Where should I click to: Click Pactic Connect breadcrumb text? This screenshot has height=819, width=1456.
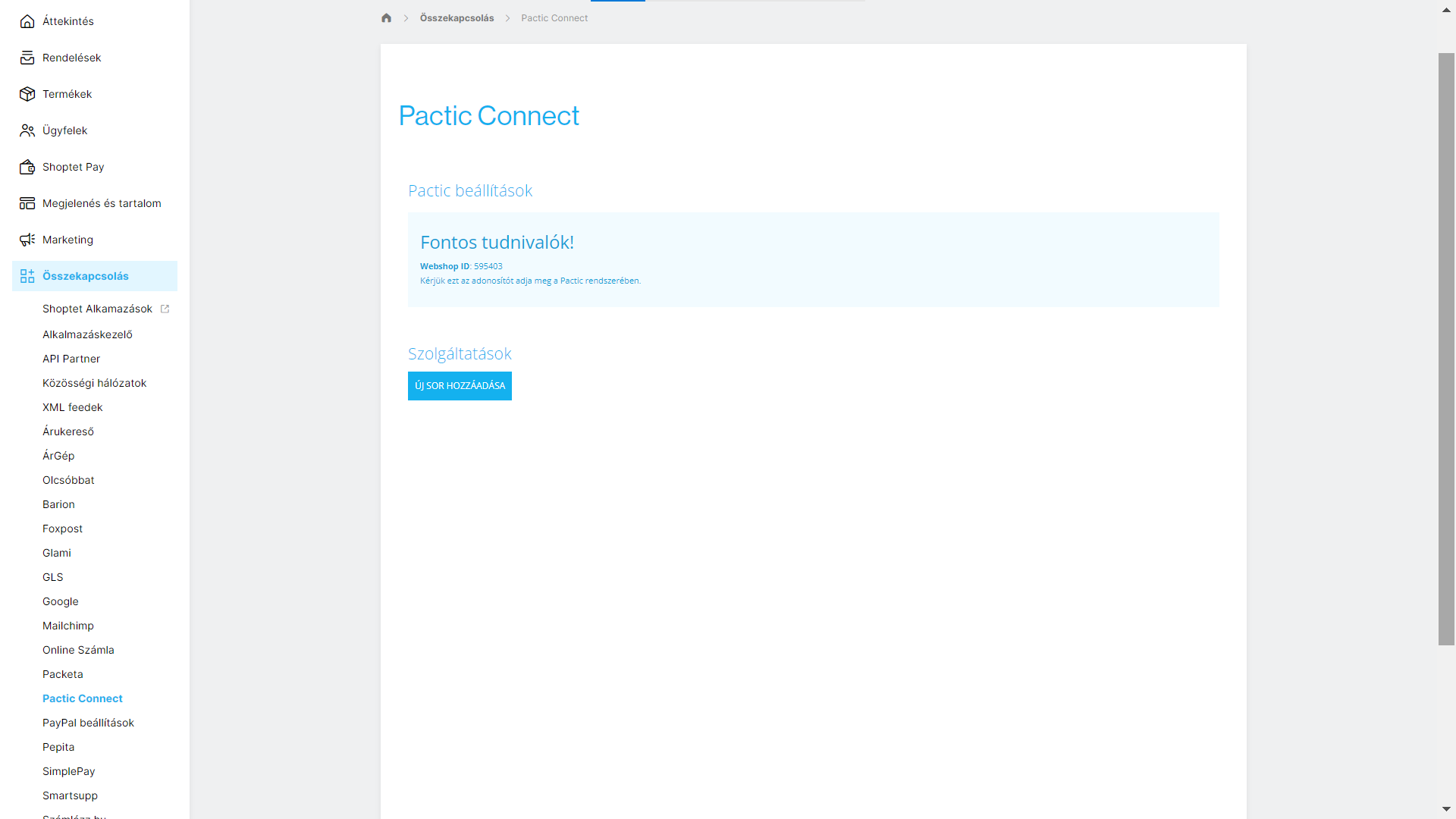(x=554, y=18)
